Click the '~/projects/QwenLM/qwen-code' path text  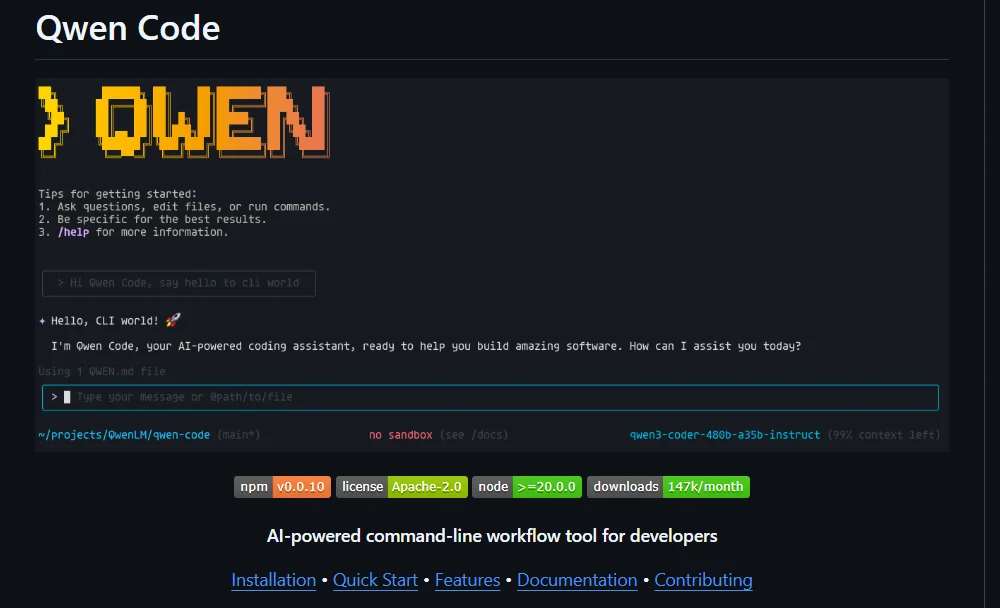[124, 435]
